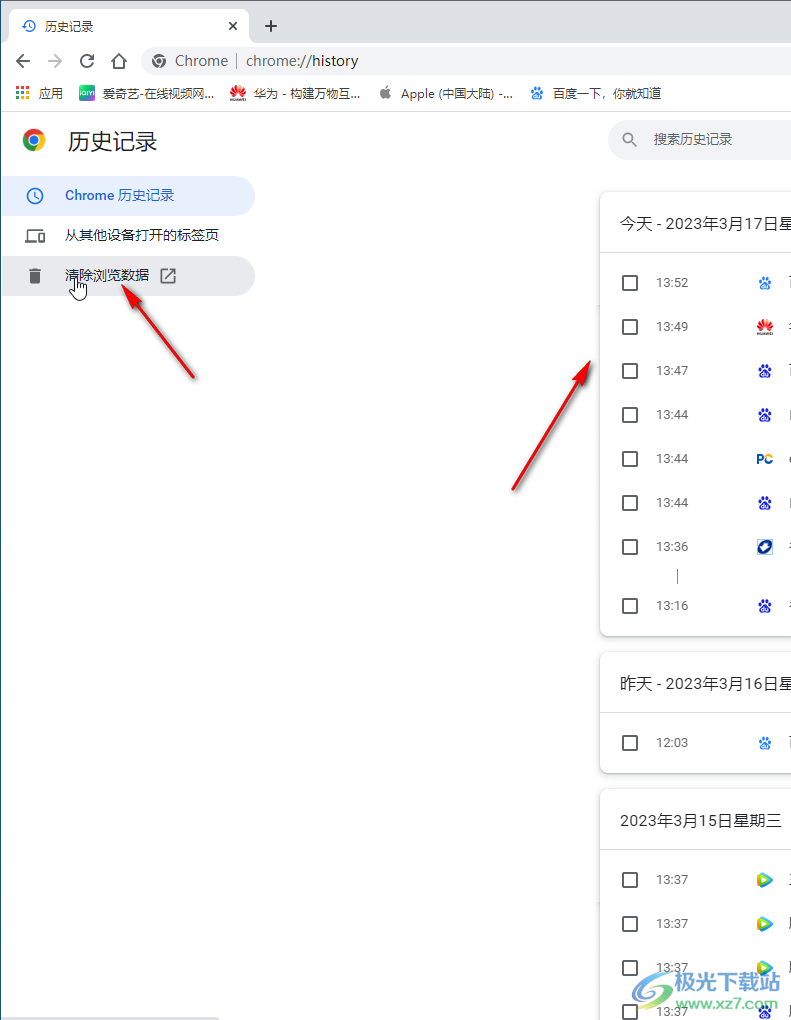791x1020 pixels.
Task: Open a new tab with the plus button
Action: (271, 26)
